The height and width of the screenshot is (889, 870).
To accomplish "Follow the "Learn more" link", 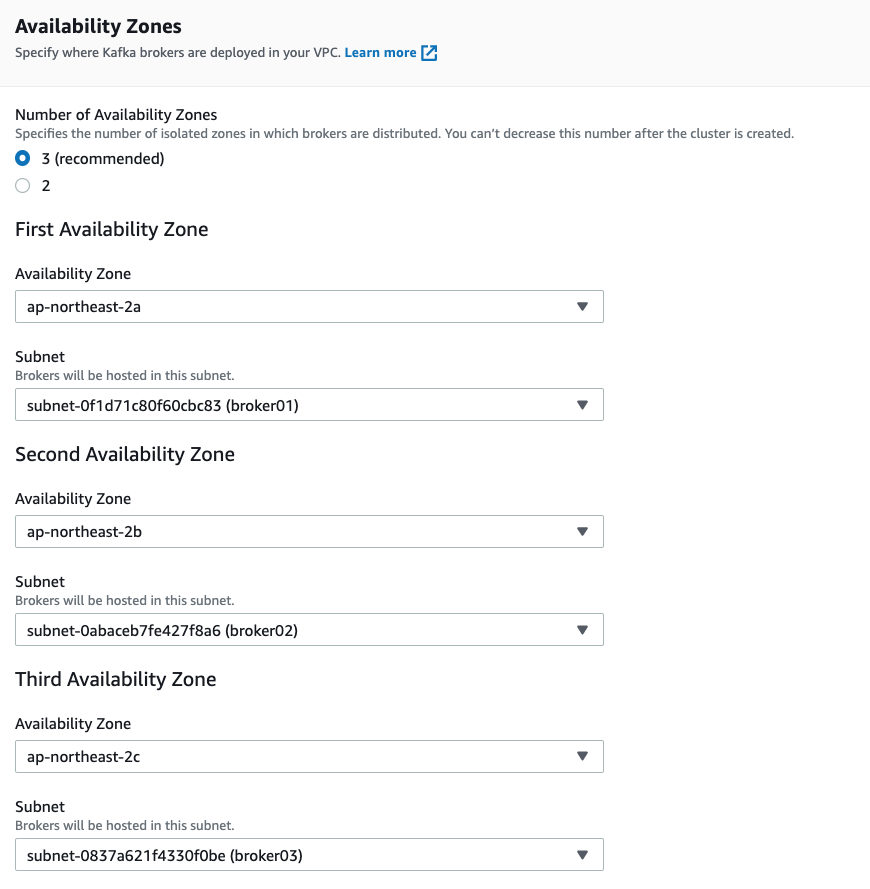I will tap(380, 53).
